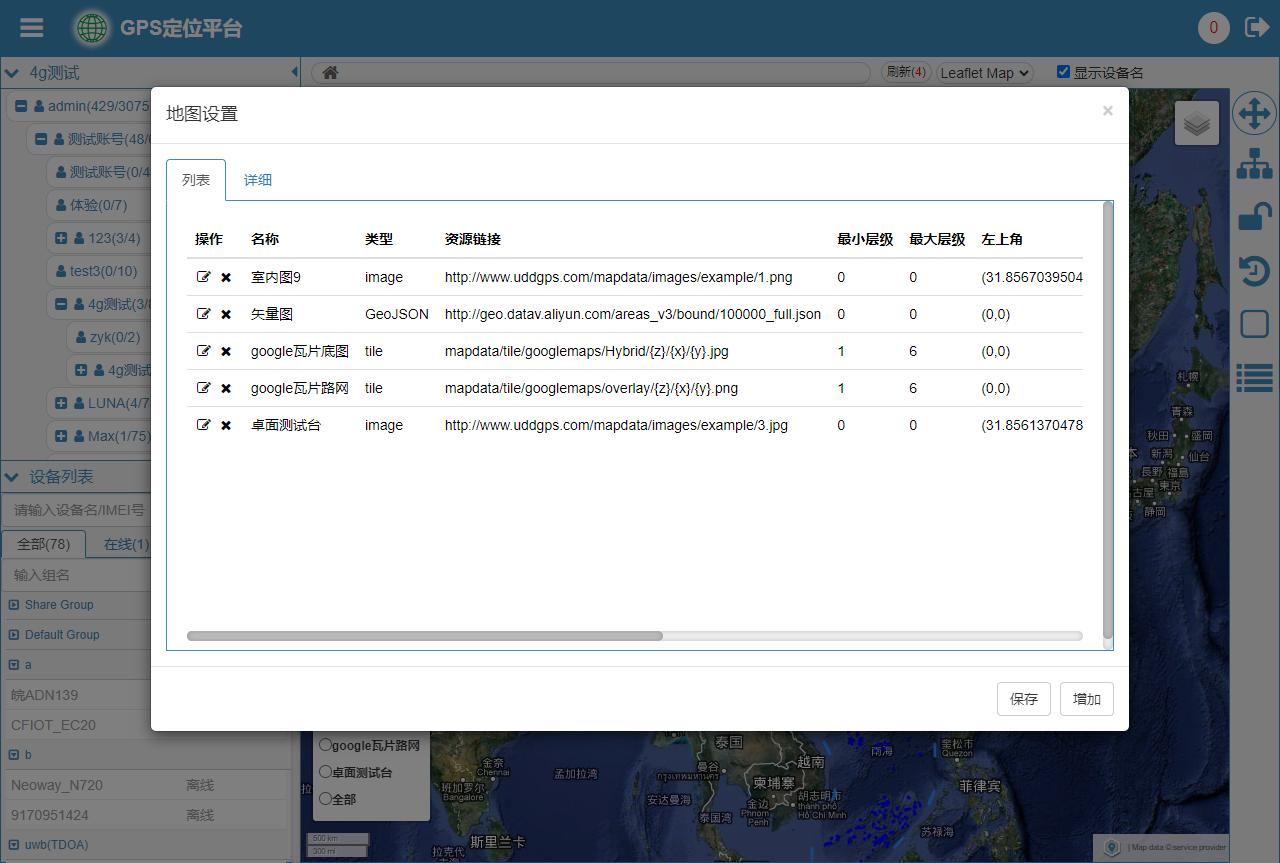
Task: Delete the 卓面测试台 map entry
Action: pyautogui.click(x=226, y=425)
